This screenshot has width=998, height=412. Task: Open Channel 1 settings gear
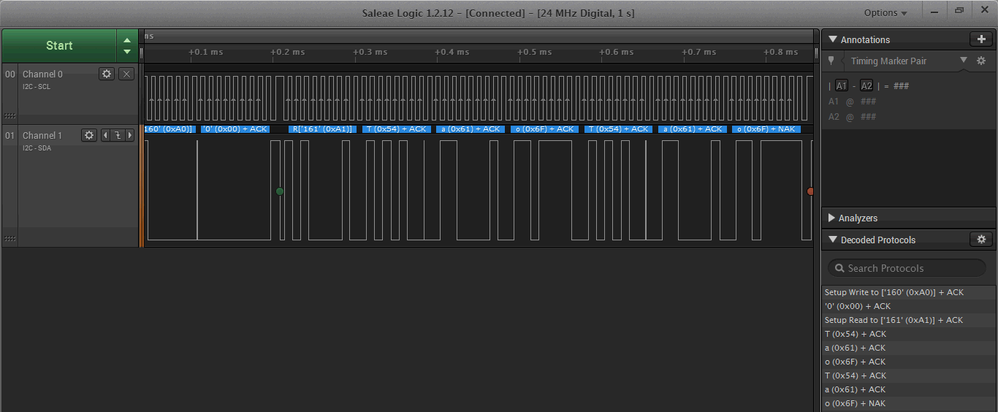(90, 135)
